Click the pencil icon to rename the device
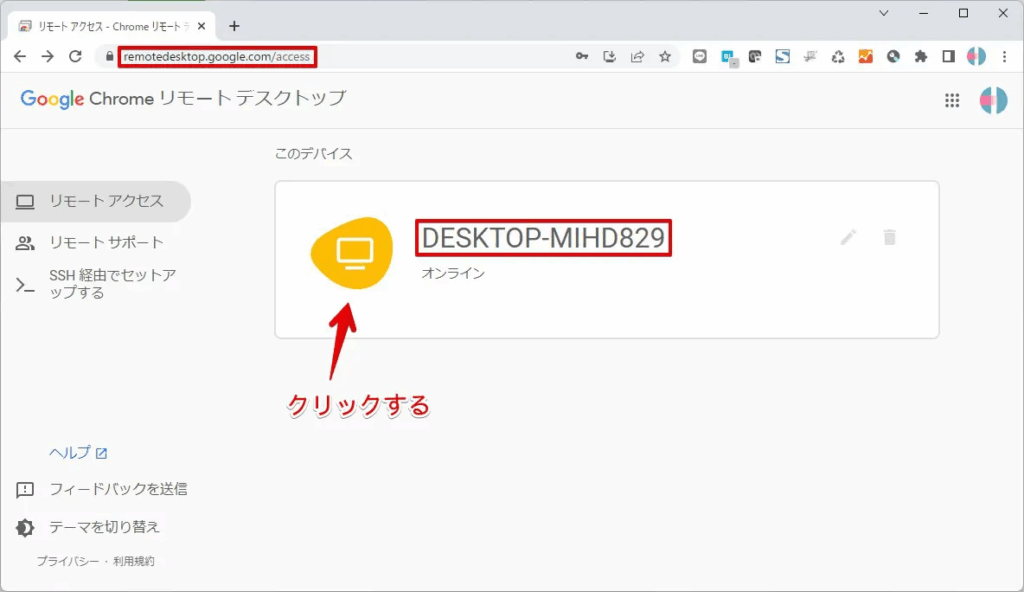This screenshot has width=1024, height=592. (x=848, y=237)
